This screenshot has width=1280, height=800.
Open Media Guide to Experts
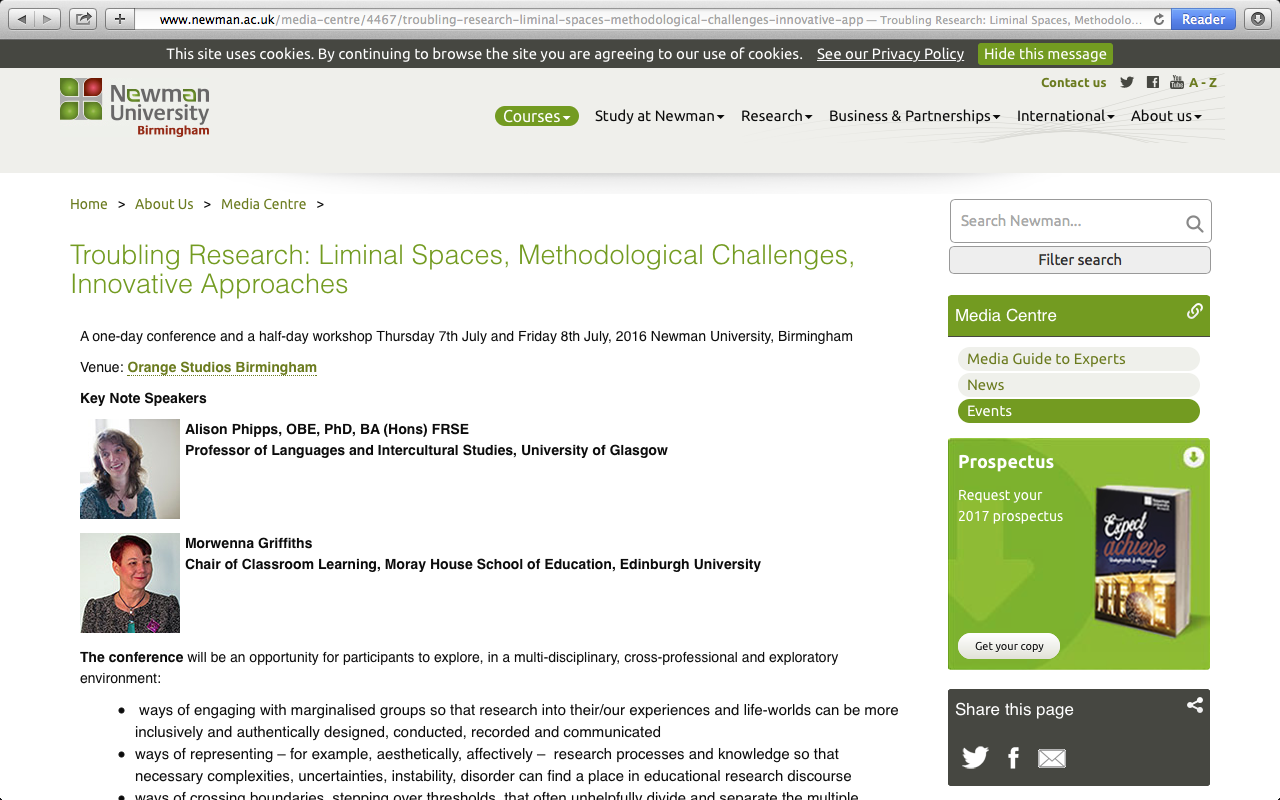click(1078, 359)
